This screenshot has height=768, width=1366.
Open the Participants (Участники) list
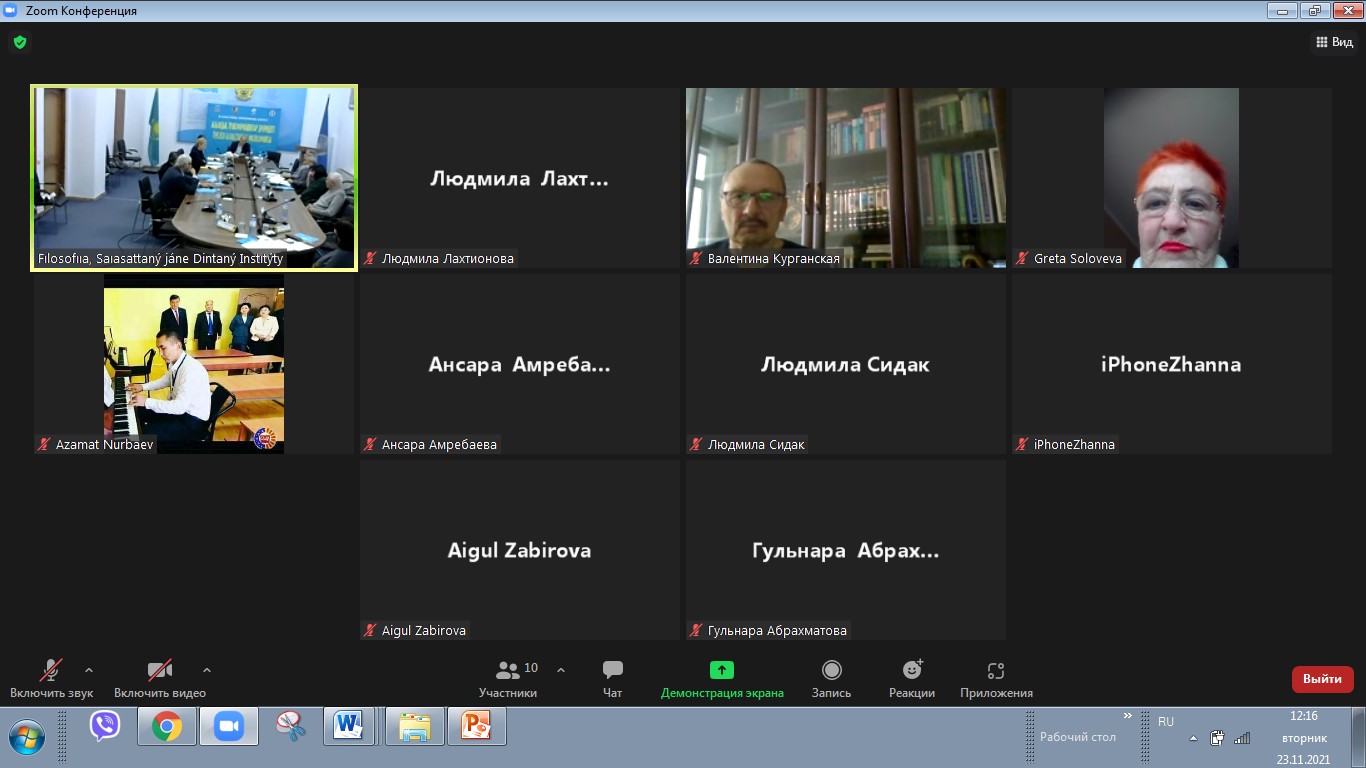[x=508, y=678]
